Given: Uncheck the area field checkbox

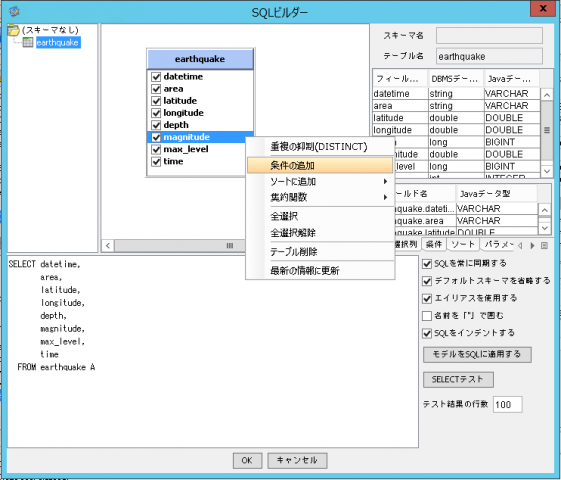Looking at the screenshot, I should point(156,89).
